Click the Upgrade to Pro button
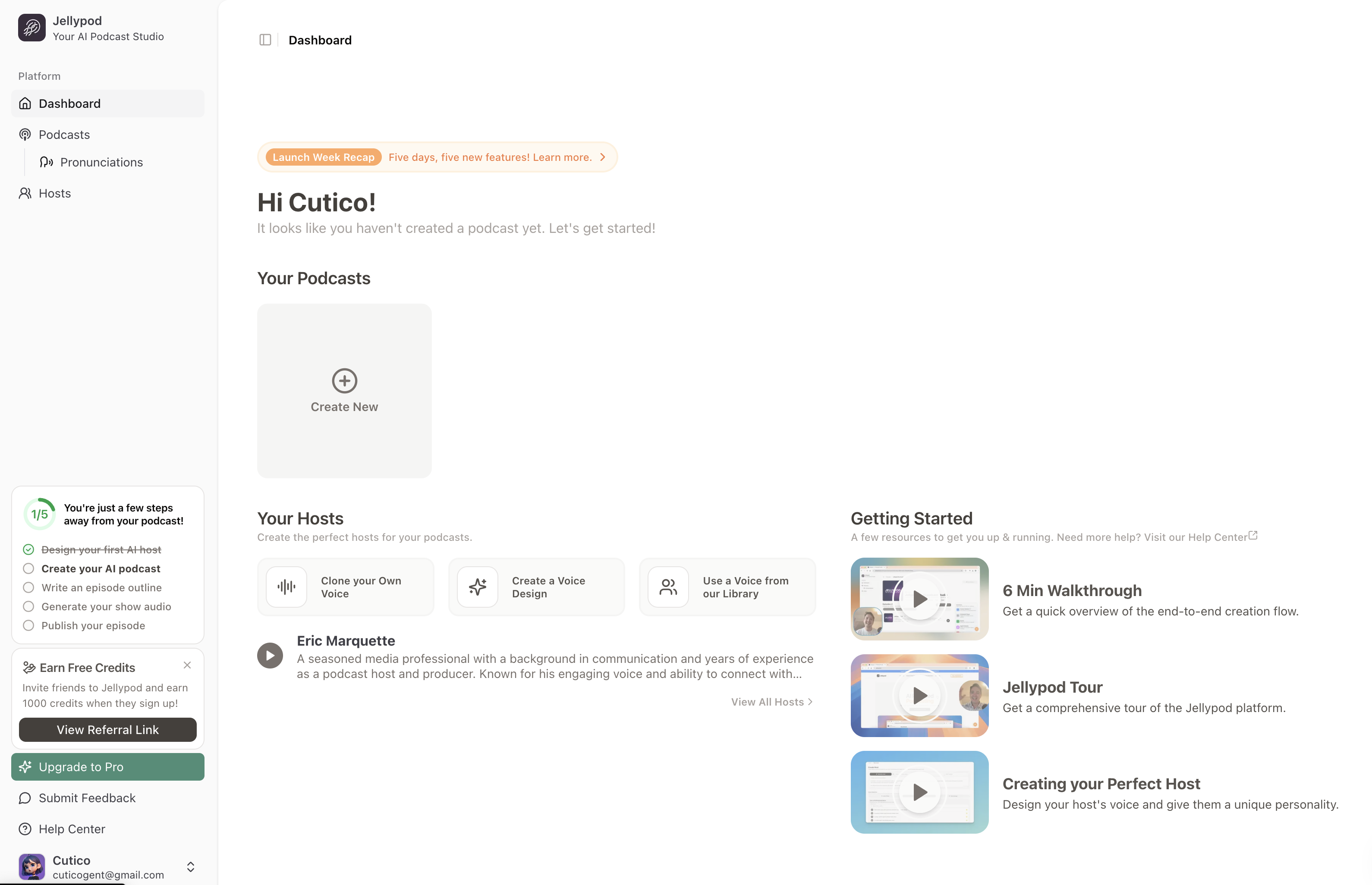1372x885 pixels. point(107,767)
